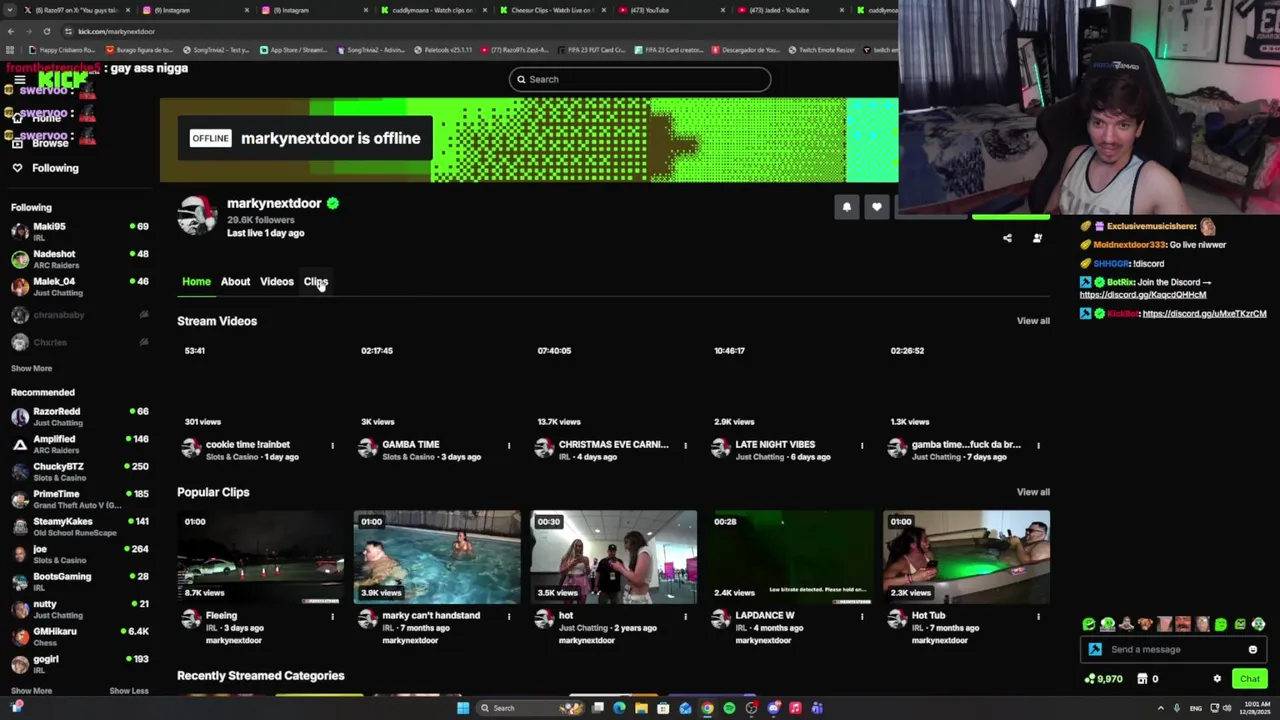Viewport: 1280px width, 720px height.
Task: Click the heart follow icon
Action: [x=876, y=207]
